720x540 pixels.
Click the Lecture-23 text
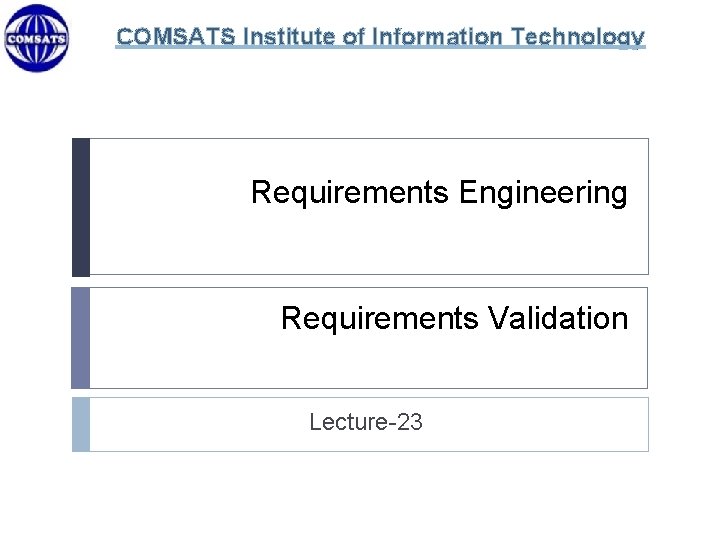pos(366,422)
